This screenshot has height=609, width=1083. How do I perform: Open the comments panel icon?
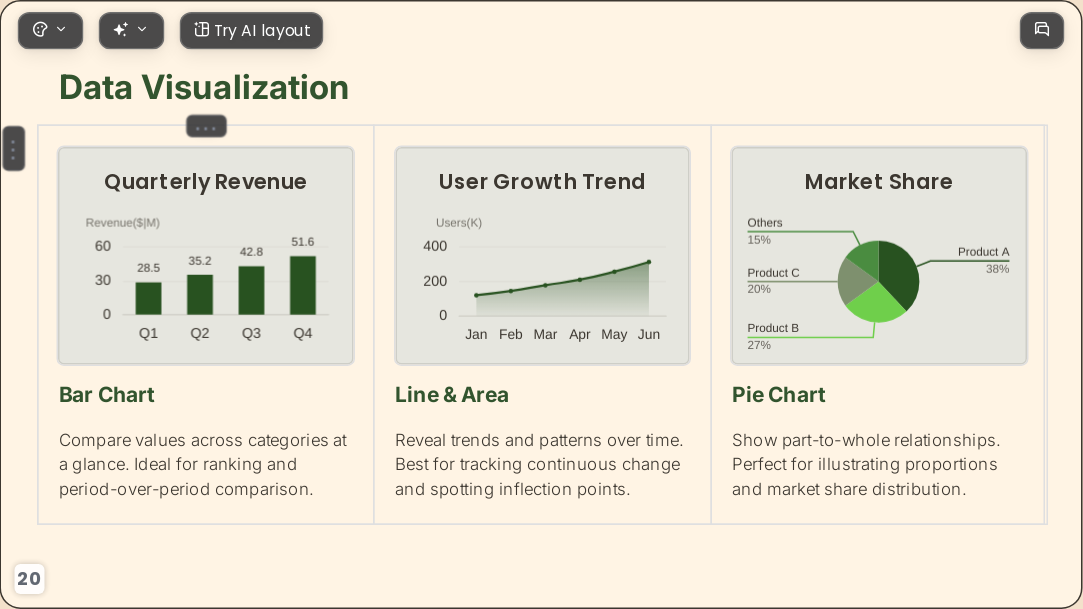point(1042,30)
